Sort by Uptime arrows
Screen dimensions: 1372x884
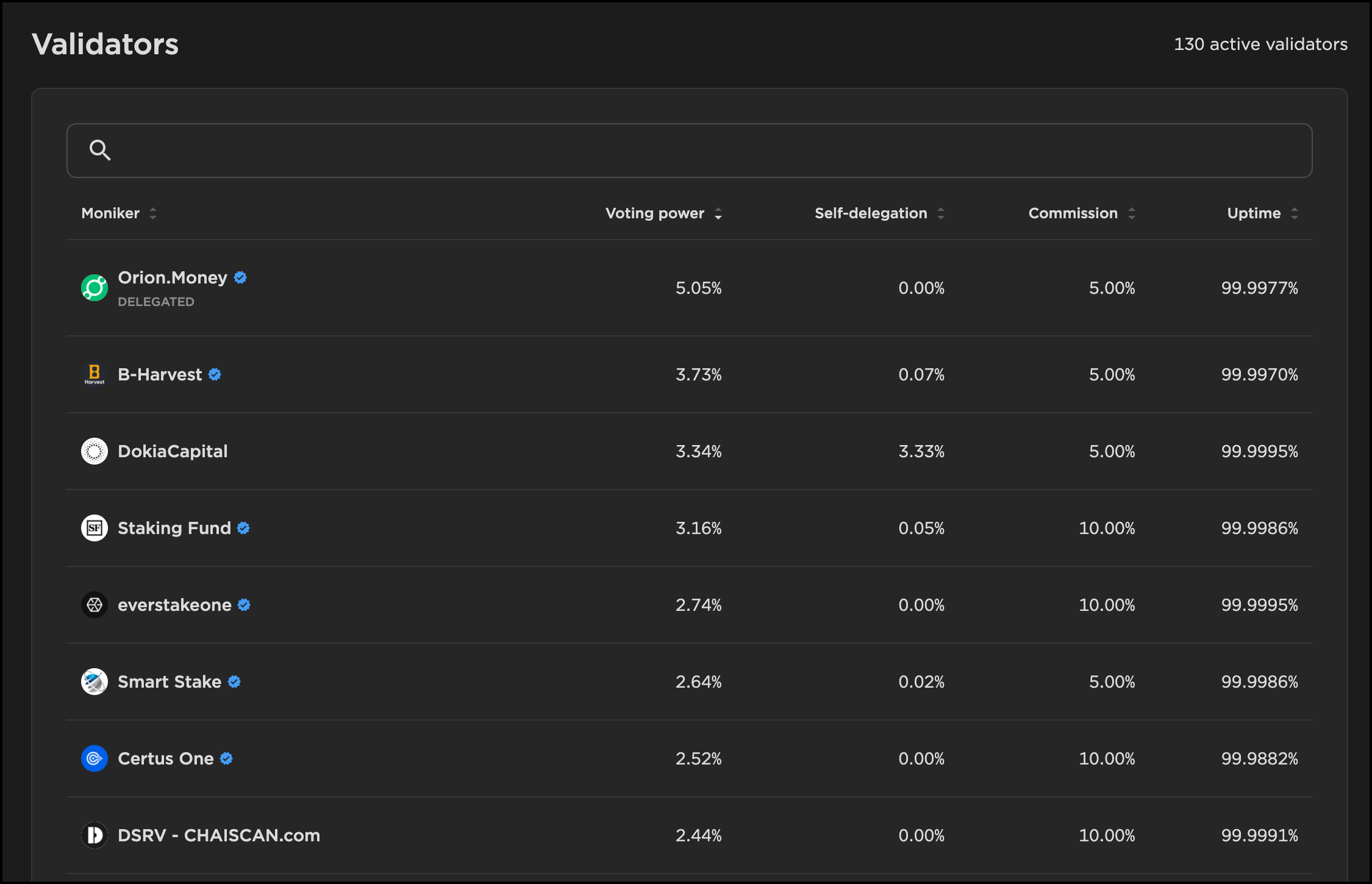(x=1295, y=213)
